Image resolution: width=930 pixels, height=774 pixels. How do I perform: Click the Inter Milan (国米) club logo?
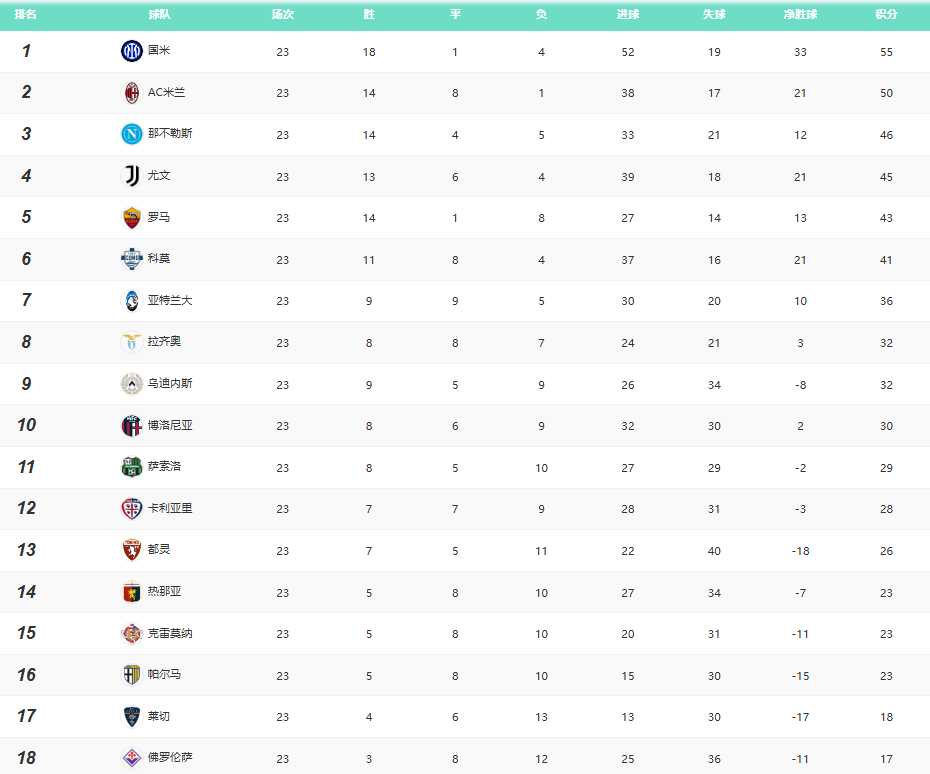(132, 51)
